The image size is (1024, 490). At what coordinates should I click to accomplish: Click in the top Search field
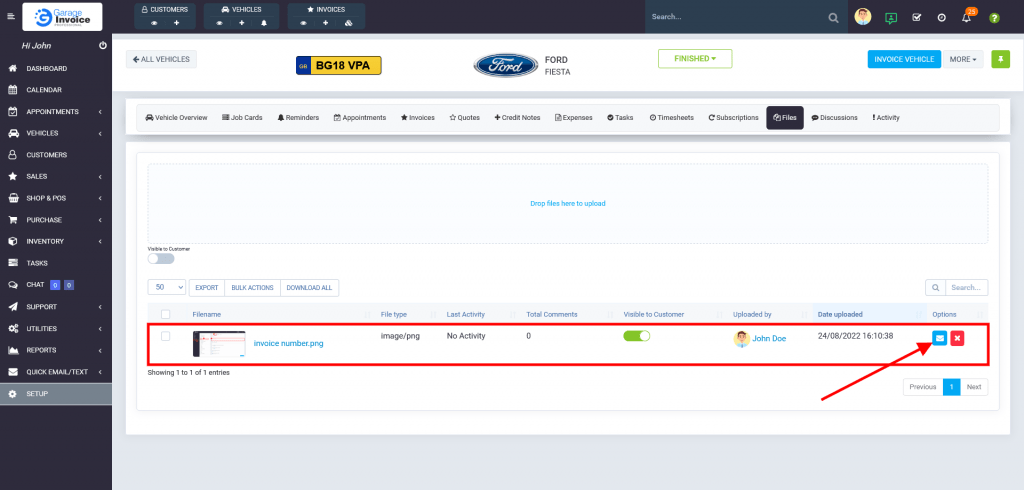tap(735, 17)
